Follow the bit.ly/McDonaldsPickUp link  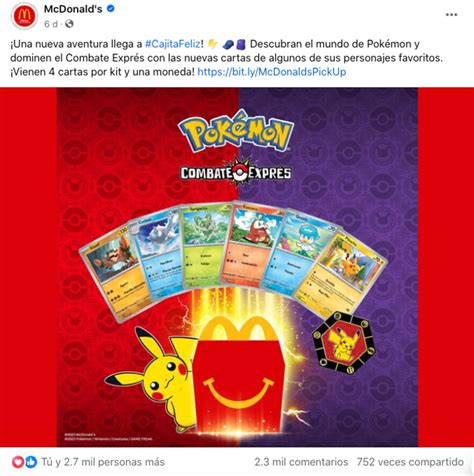[x=272, y=72]
